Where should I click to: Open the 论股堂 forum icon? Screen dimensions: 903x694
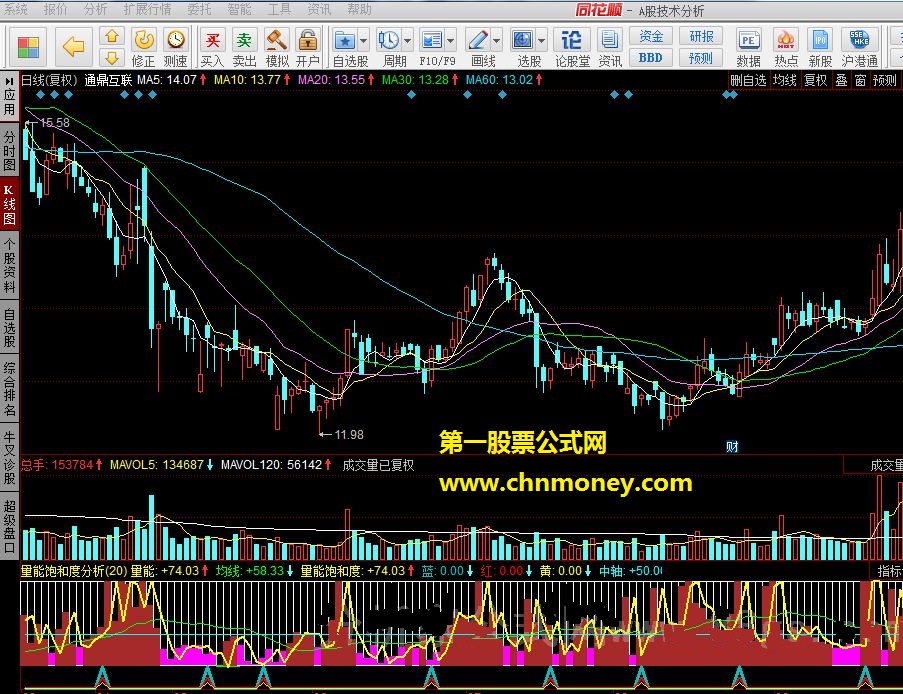point(572,47)
